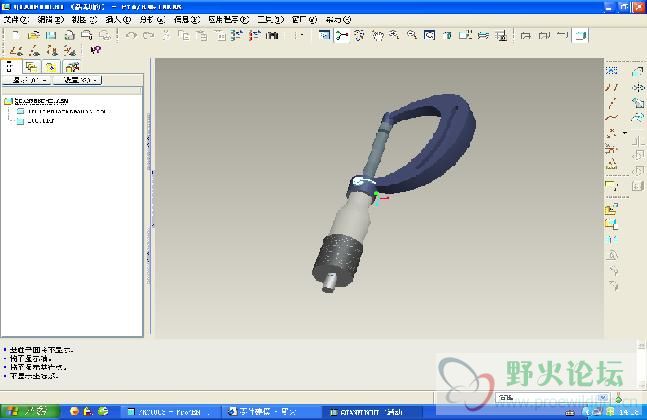Open the Applications menu
This screenshot has height=420, width=647.
tap(229, 19)
